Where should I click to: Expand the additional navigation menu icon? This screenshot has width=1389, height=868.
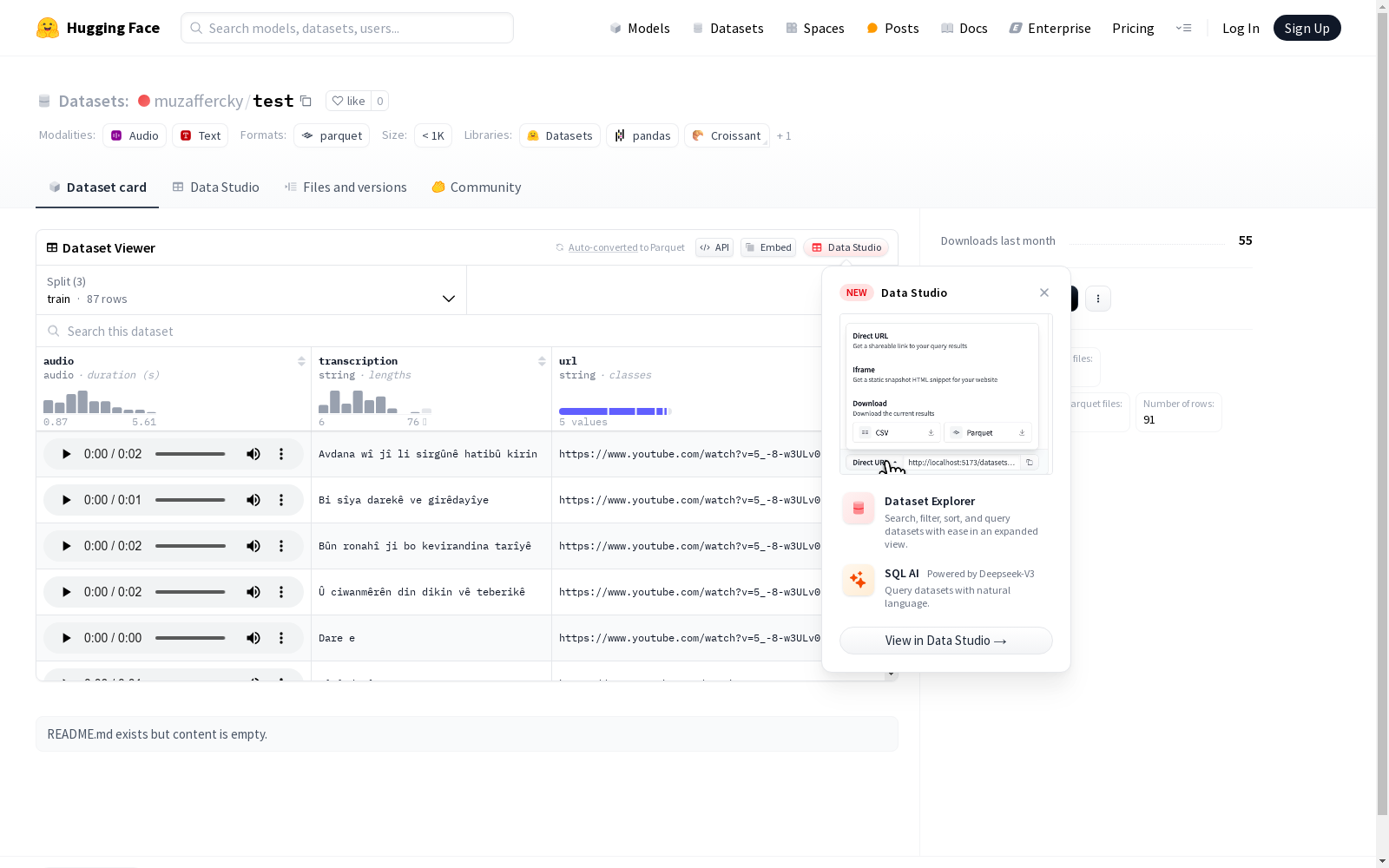(x=1183, y=28)
